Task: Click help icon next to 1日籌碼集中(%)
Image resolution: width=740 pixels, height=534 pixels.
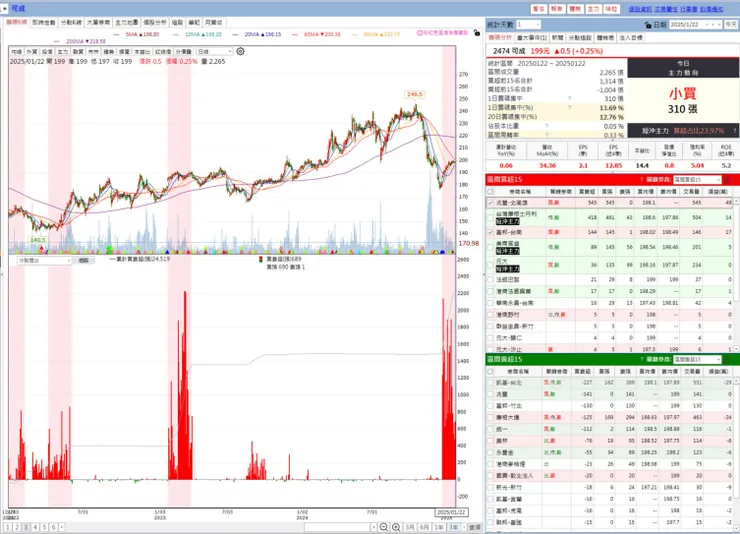Action: (x=570, y=108)
